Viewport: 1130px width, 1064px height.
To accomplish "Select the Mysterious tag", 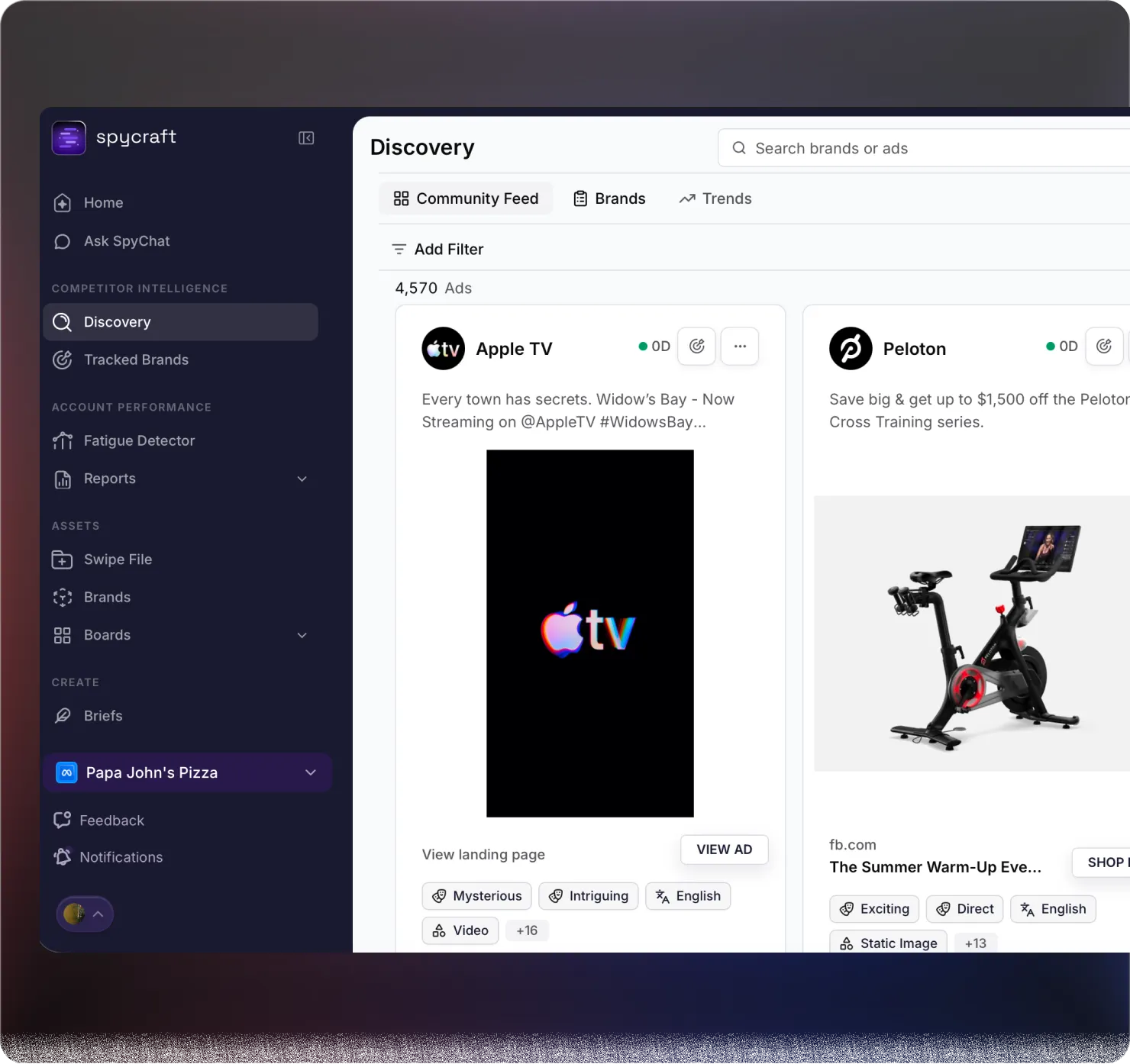I will click(x=477, y=896).
